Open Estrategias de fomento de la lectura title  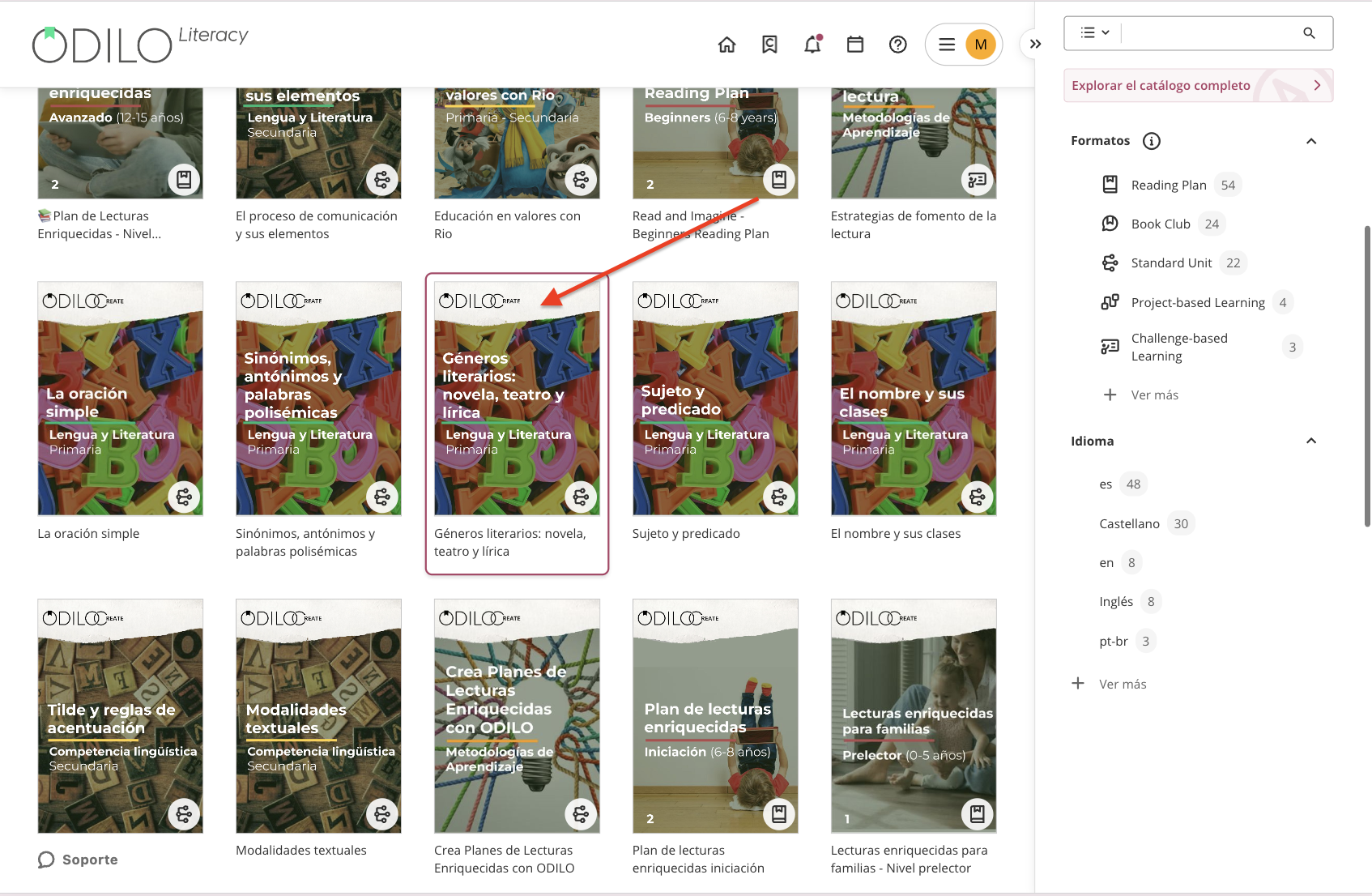click(x=914, y=224)
